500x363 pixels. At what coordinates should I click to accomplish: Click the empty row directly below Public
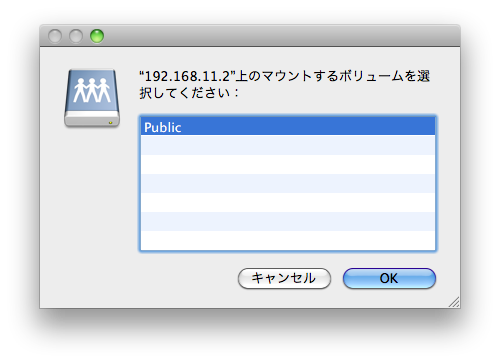point(288,145)
